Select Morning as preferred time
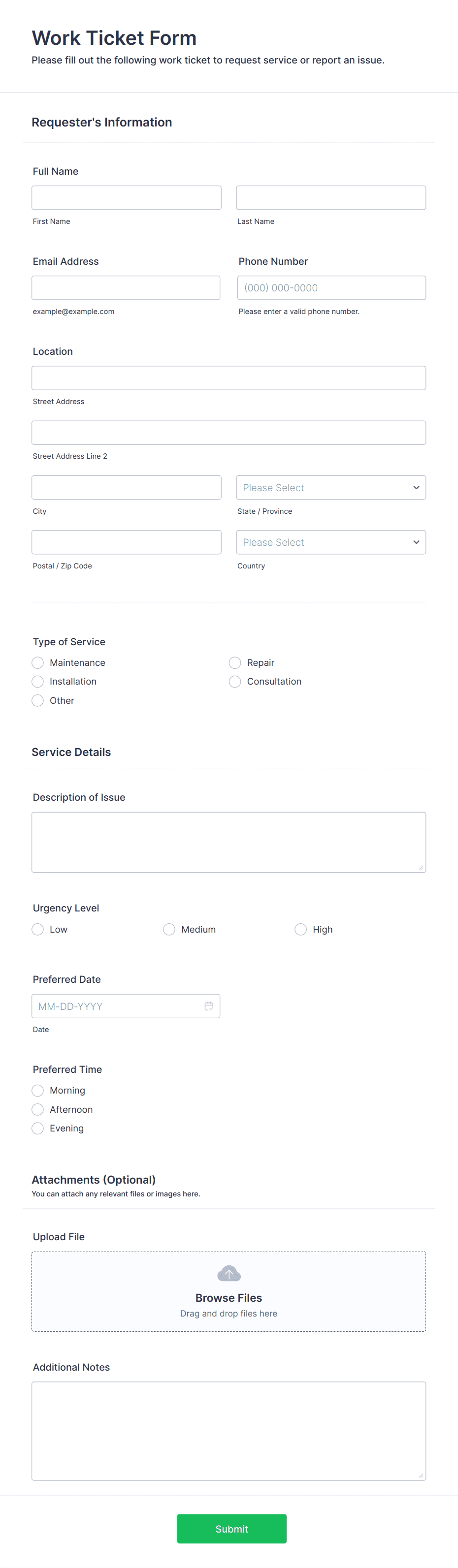Image resolution: width=458 pixels, height=1568 pixels. pos(37,1090)
